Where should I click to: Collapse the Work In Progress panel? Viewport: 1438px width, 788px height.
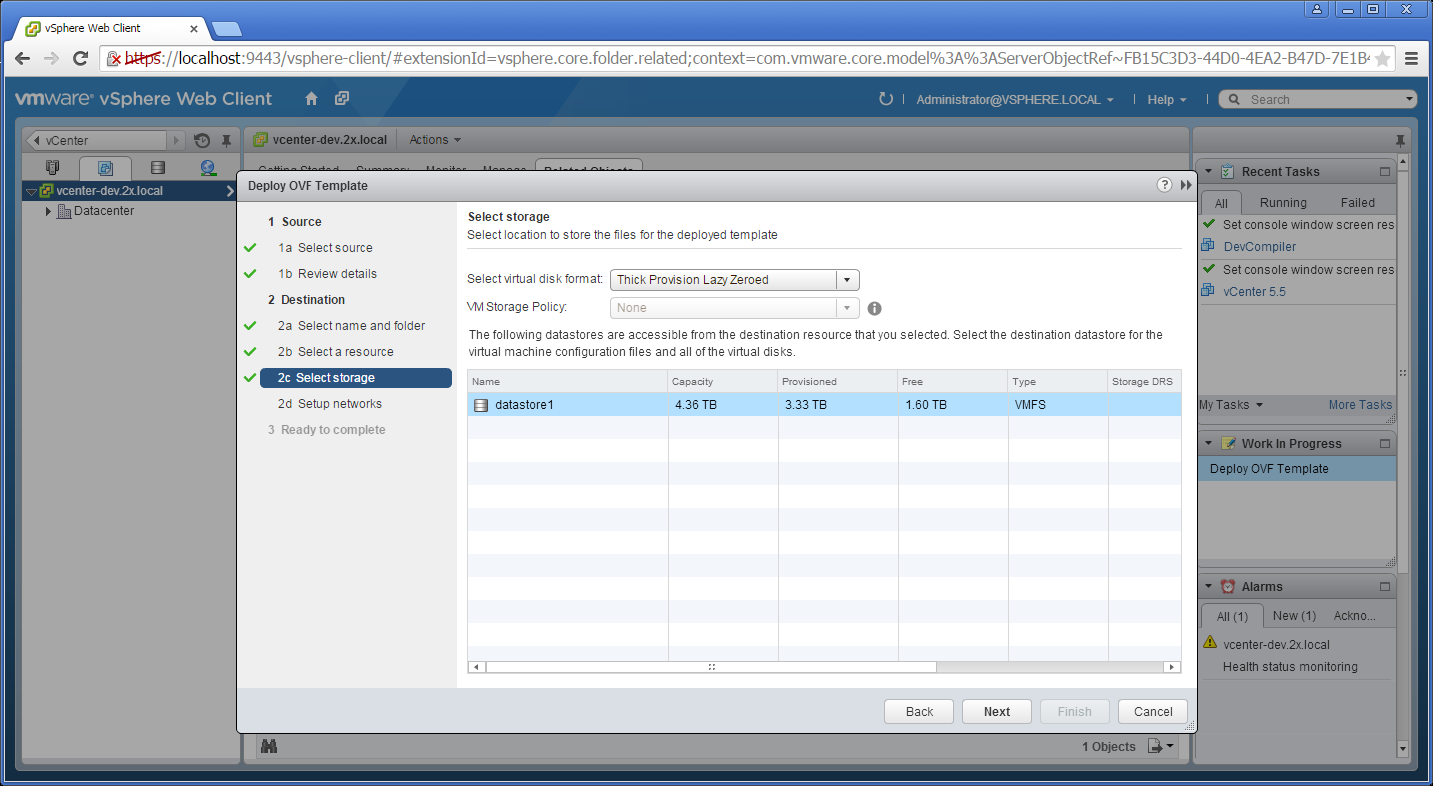coord(1208,444)
